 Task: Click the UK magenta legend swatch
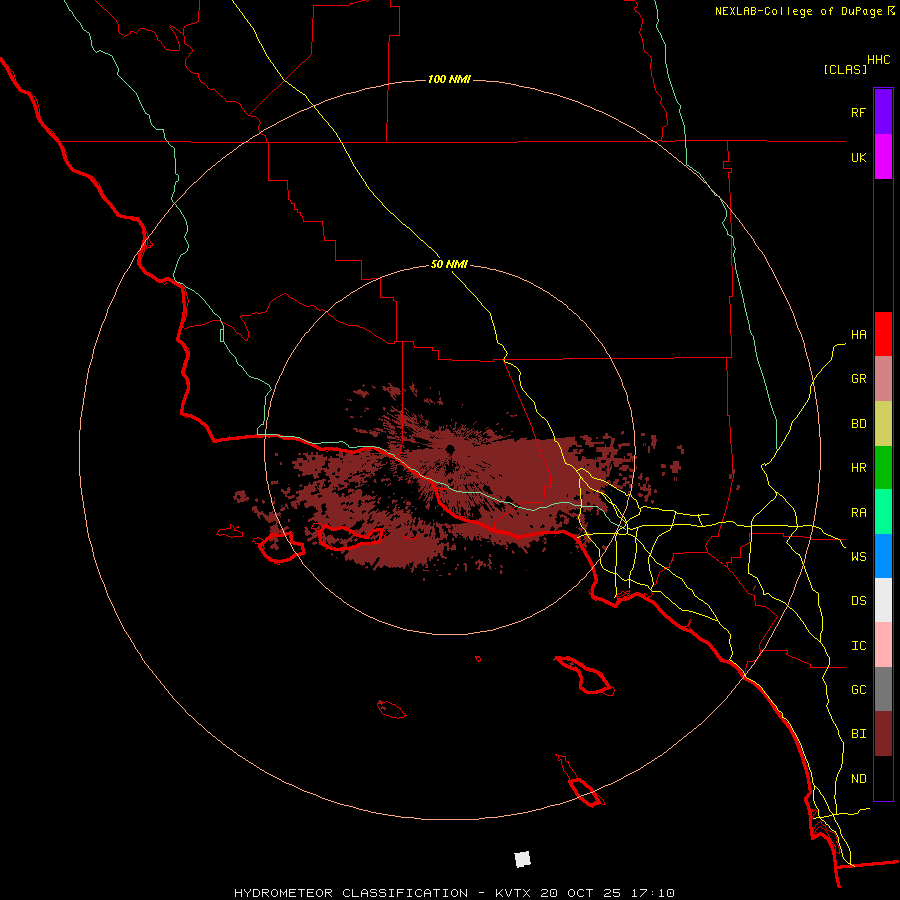[x=883, y=157]
